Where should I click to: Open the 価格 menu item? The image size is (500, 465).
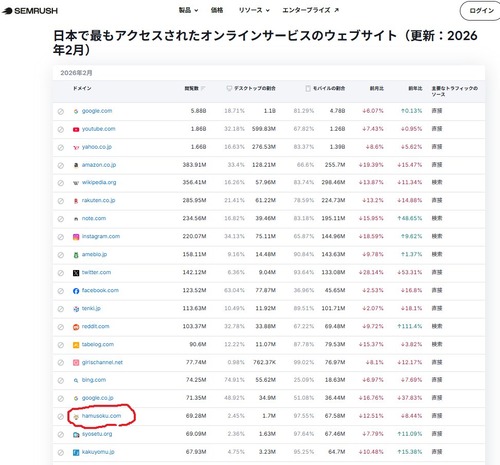(217, 10)
